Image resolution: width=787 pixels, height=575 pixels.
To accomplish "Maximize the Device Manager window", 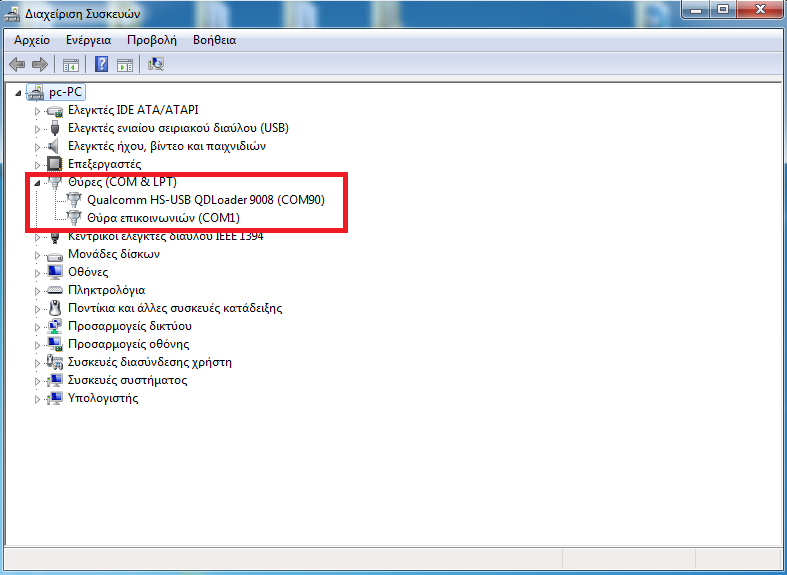I will (723, 10).
